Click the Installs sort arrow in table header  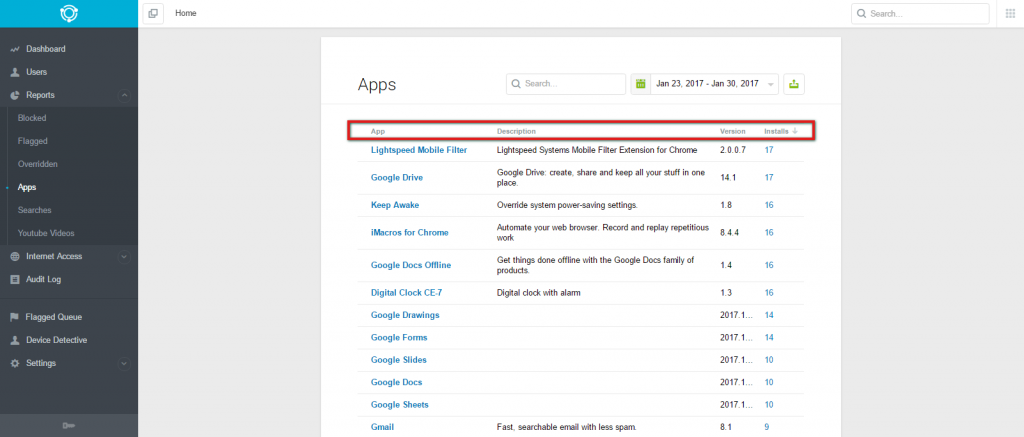(795, 131)
